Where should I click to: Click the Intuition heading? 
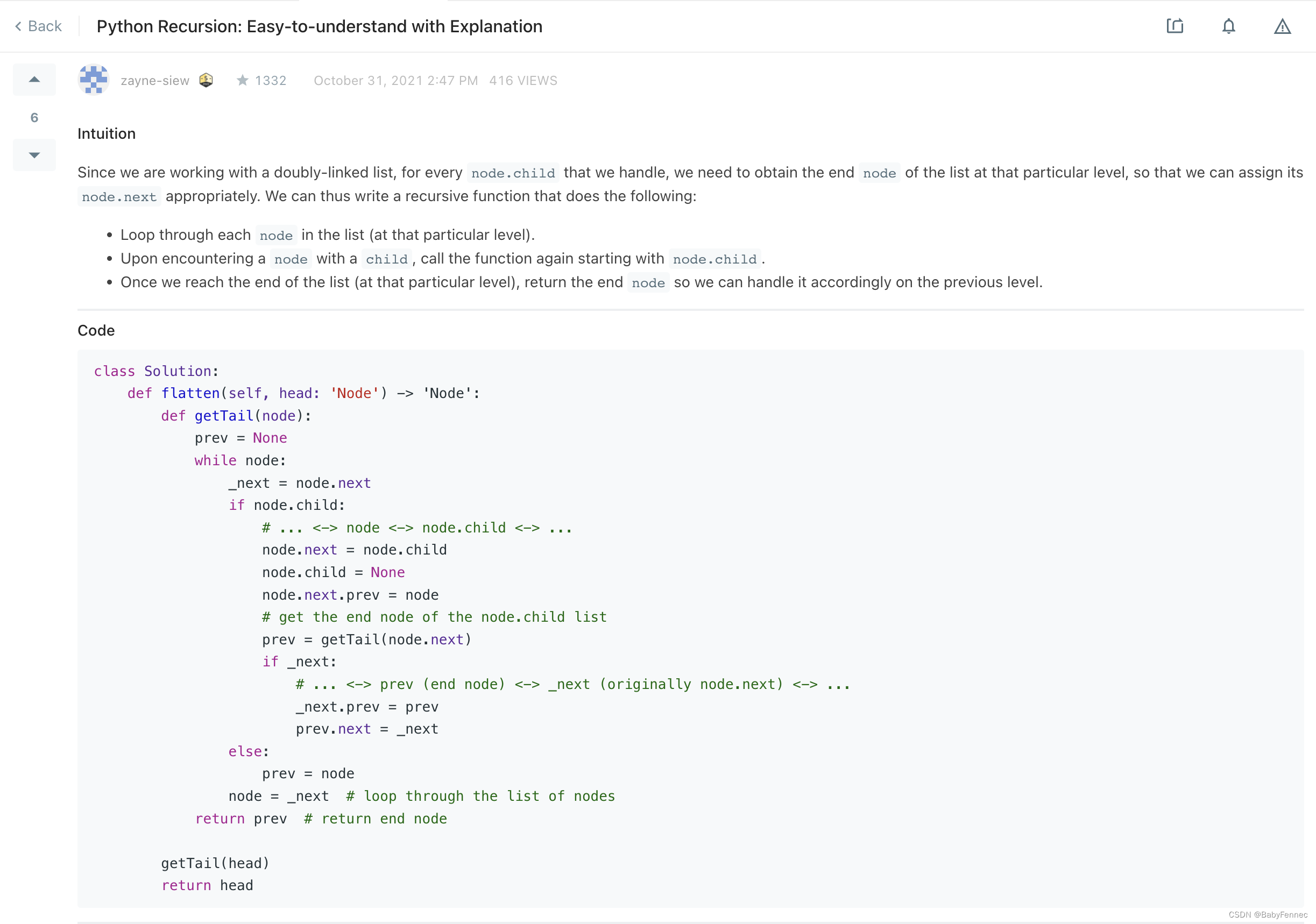[x=107, y=133]
